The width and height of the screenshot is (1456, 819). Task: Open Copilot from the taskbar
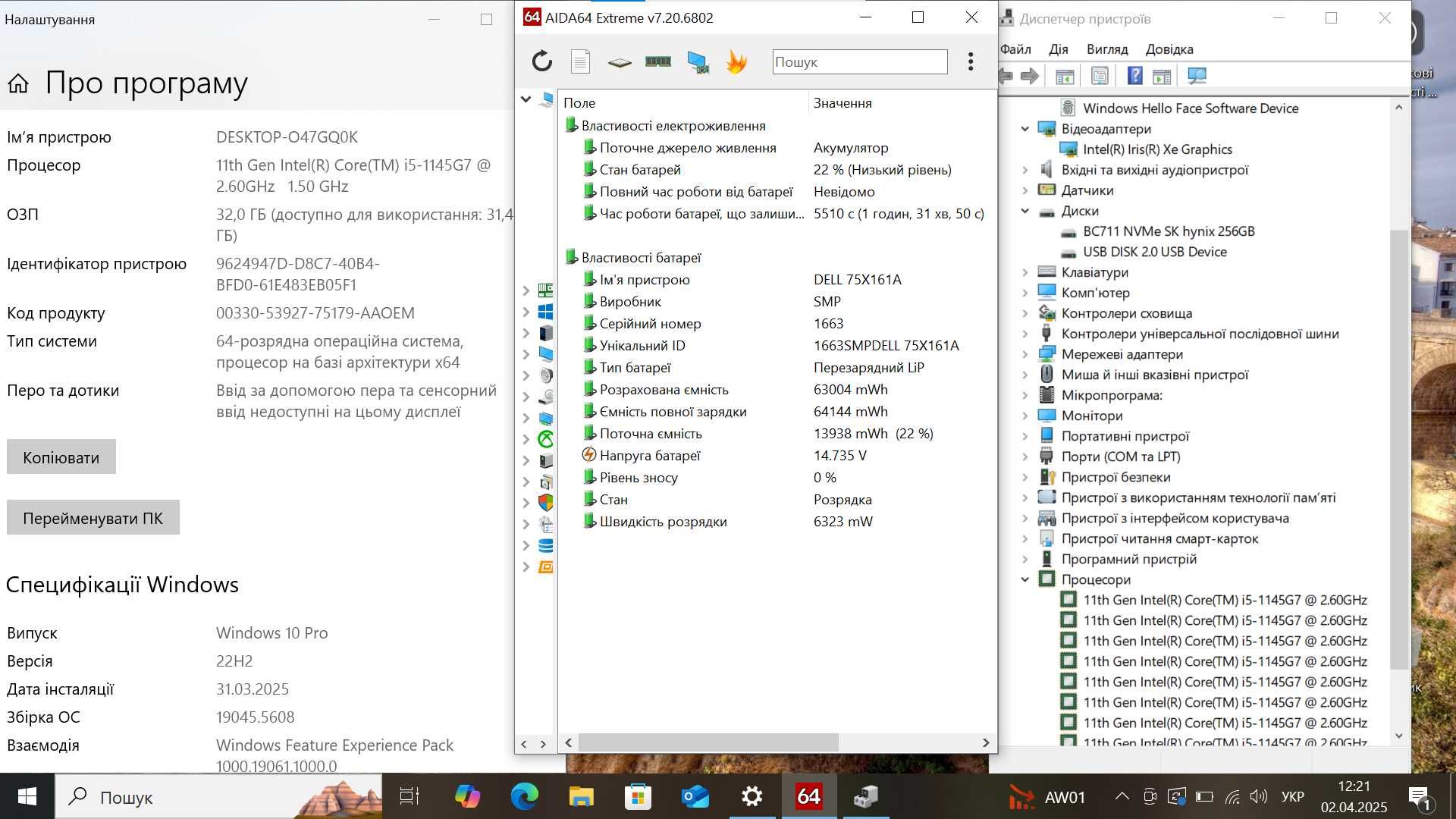pos(467,796)
